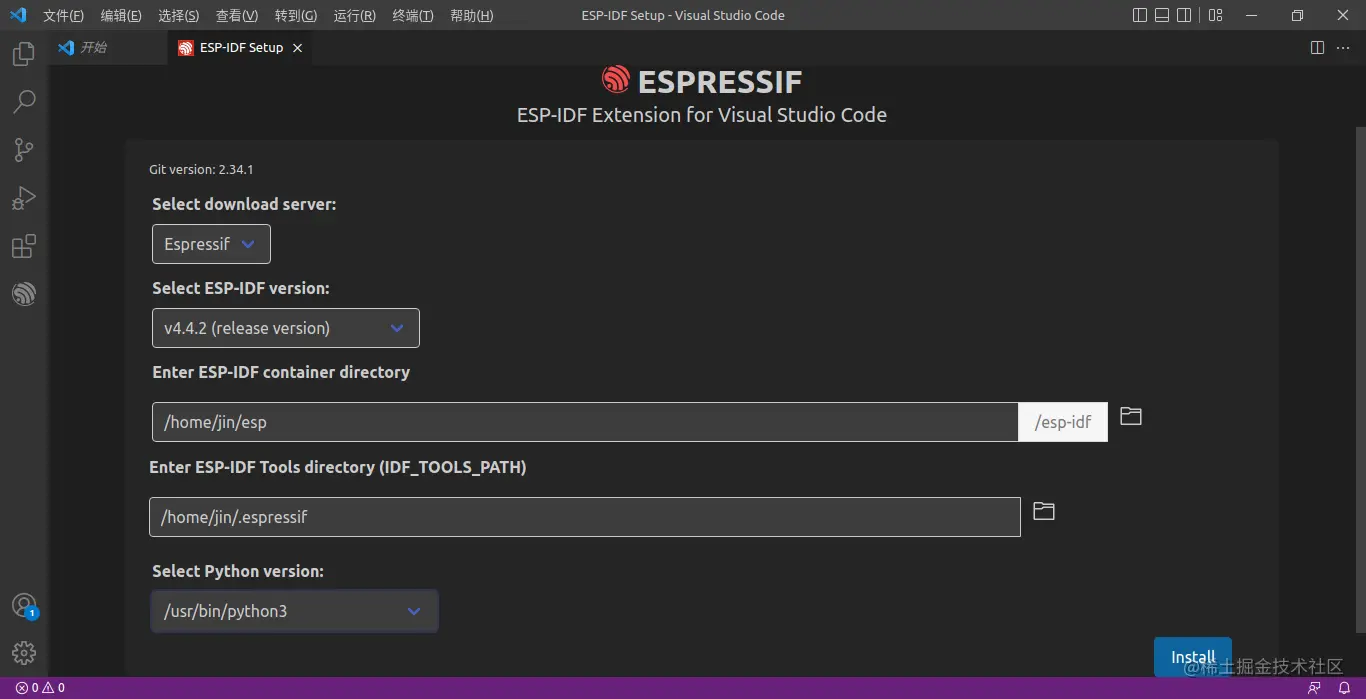Open editor More Actions ellipsis

pos(1343,48)
